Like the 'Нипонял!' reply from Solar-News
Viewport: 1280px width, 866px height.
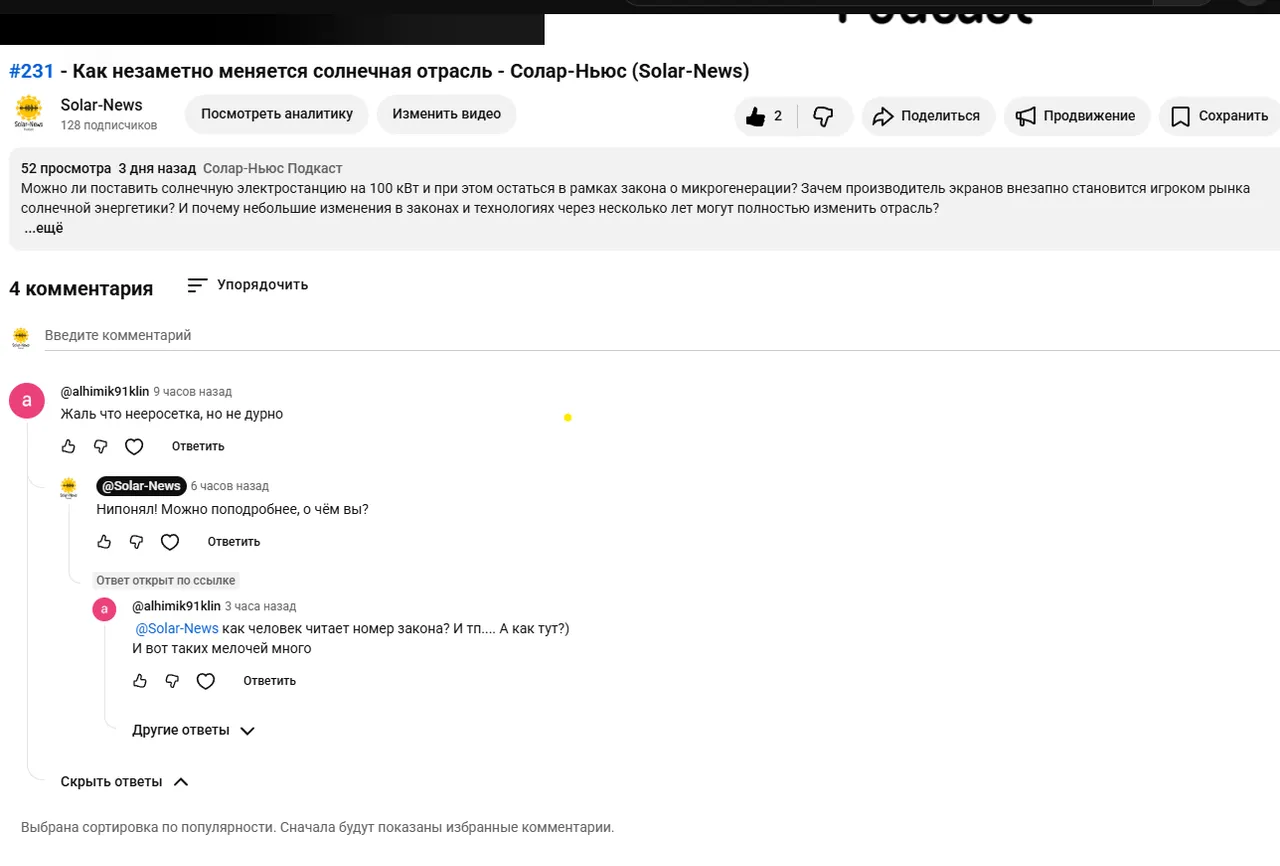click(x=104, y=542)
